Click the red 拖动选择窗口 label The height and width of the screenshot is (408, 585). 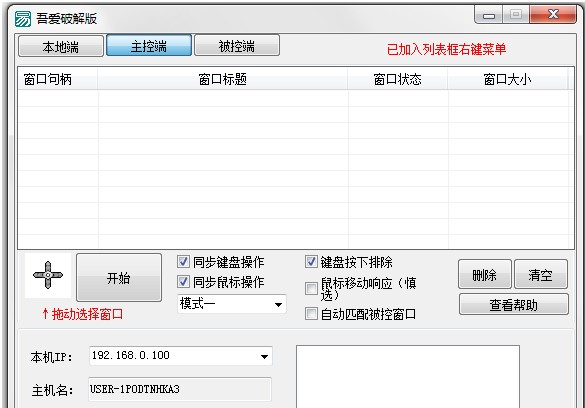82,314
